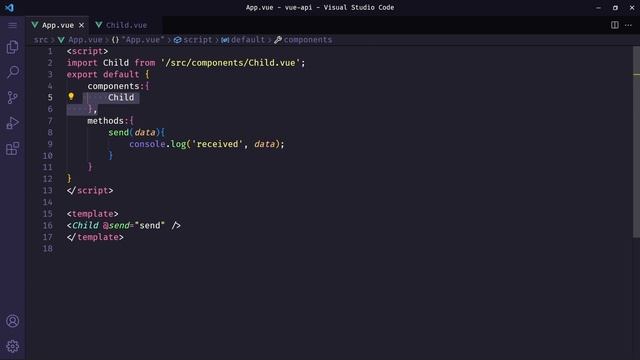Click the '/src/components/Child.vue' path string
Image resolution: width=640 pixels, height=360 pixels.
(x=231, y=63)
